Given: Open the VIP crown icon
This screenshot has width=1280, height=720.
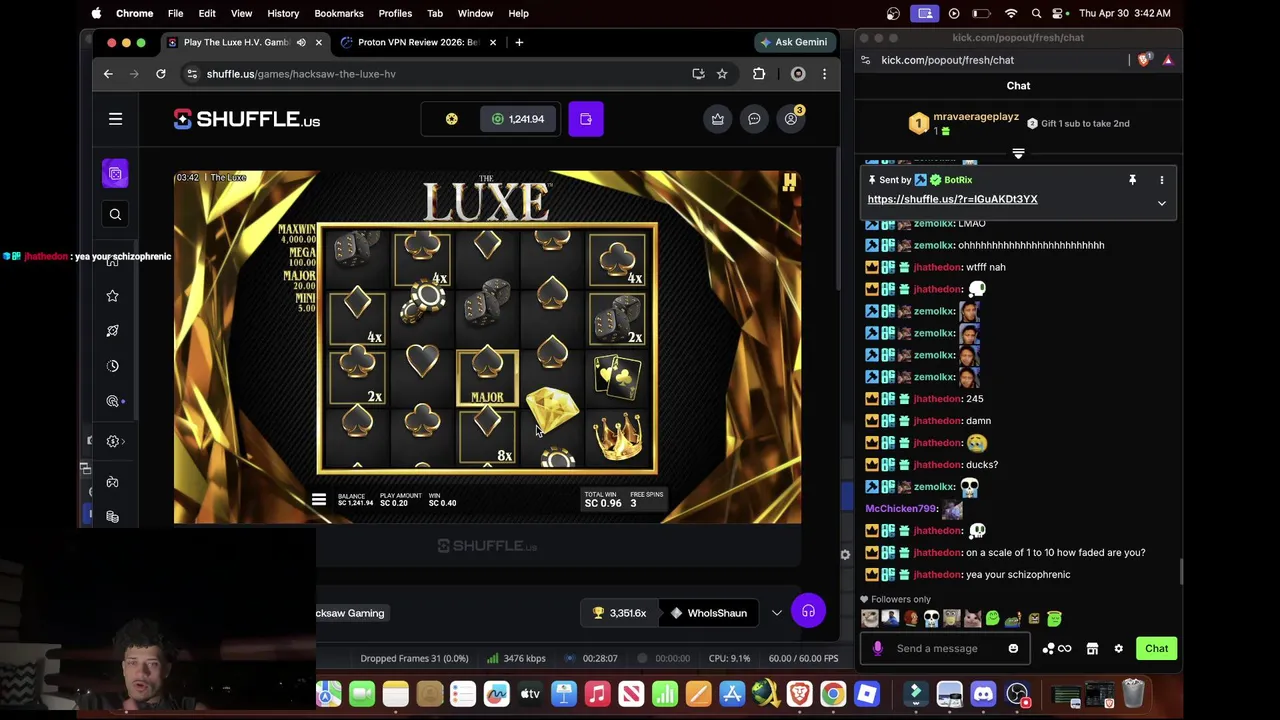Looking at the screenshot, I should tap(717, 119).
